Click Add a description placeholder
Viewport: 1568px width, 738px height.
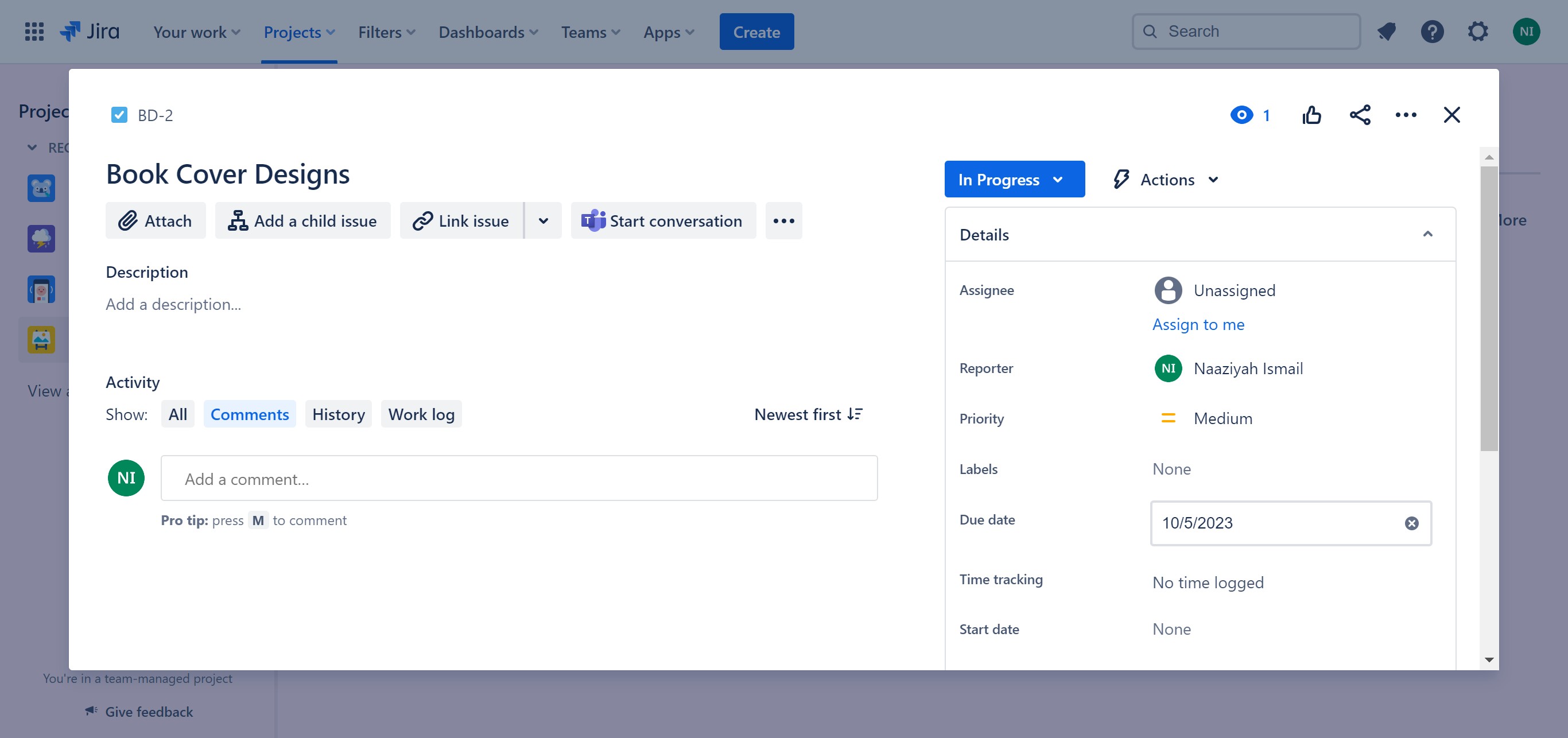(x=173, y=304)
